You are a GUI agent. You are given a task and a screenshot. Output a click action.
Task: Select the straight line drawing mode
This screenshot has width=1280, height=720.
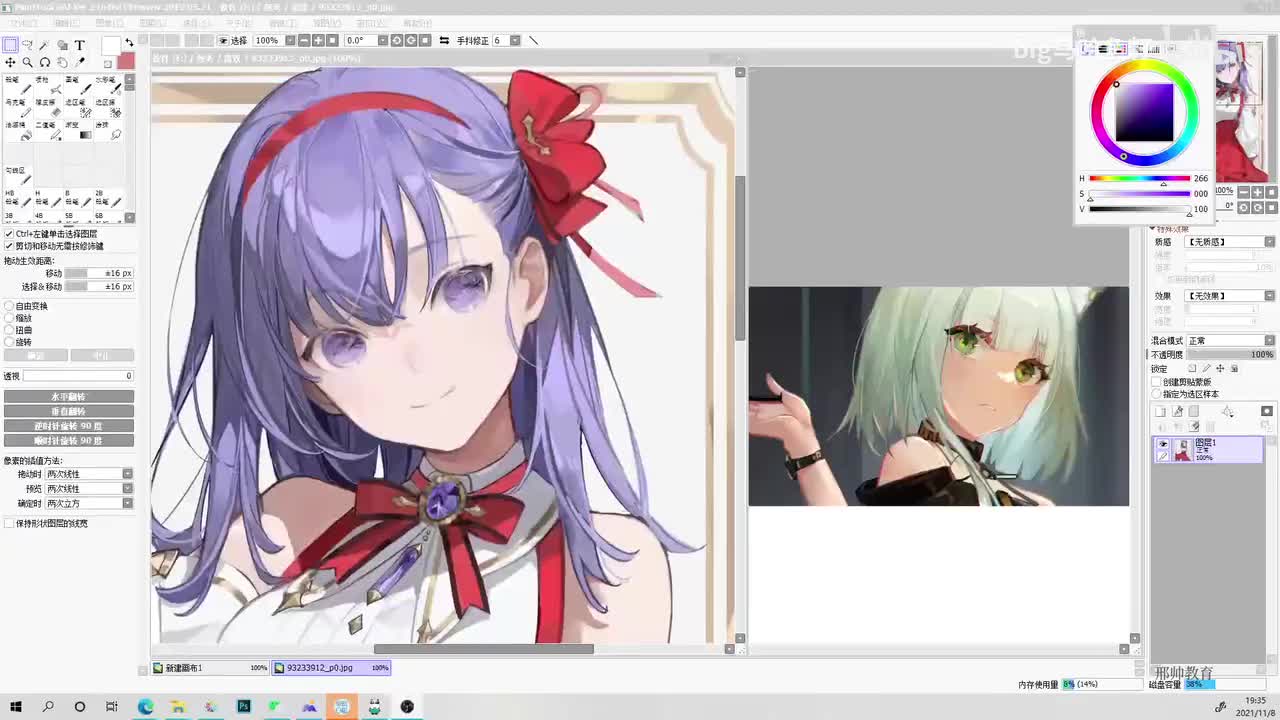pos(533,41)
